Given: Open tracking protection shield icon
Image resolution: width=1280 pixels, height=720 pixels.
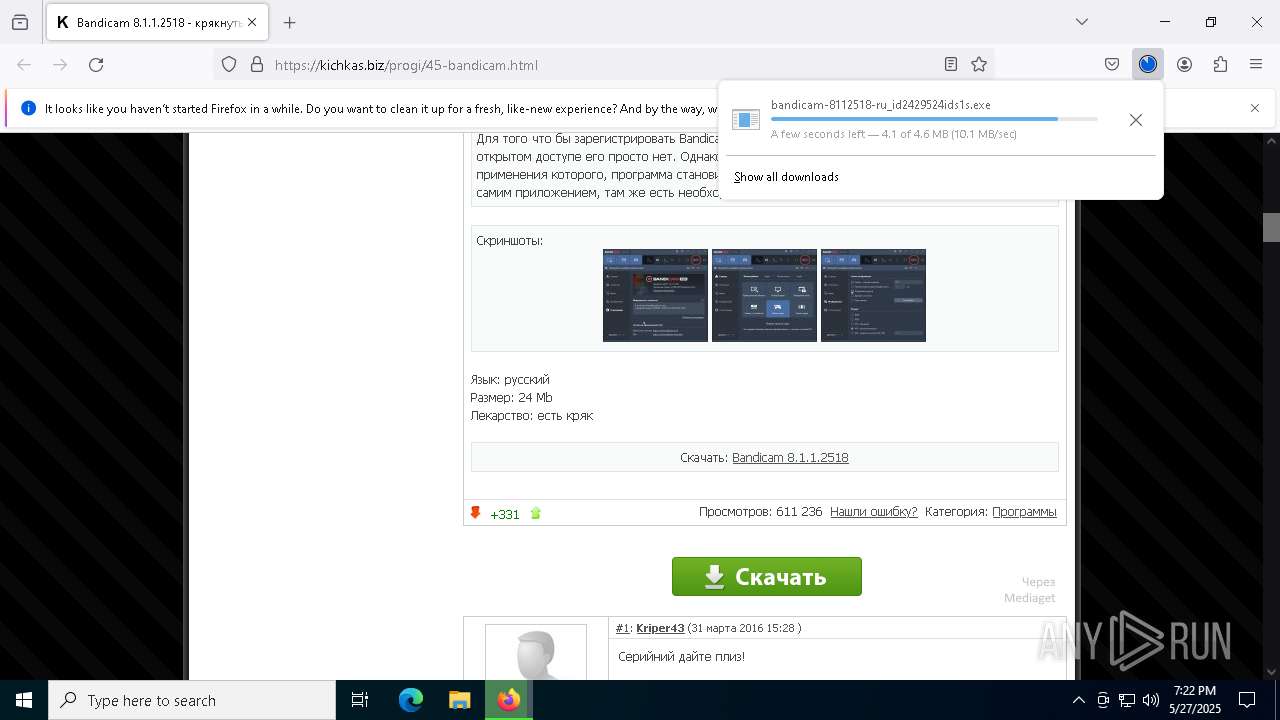Looking at the screenshot, I should click(229, 65).
